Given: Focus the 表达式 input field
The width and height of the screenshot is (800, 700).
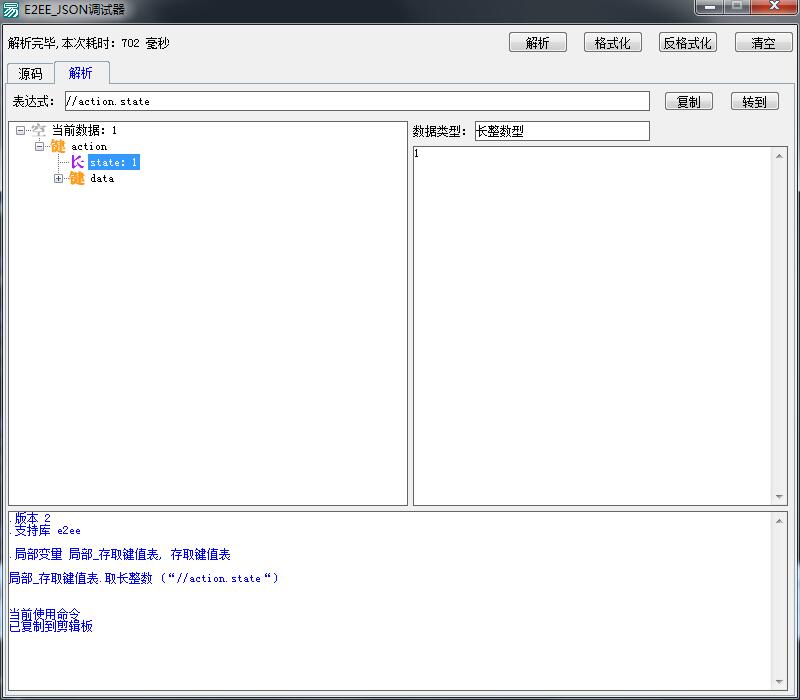Looking at the screenshot, I should tap(357, 101).
